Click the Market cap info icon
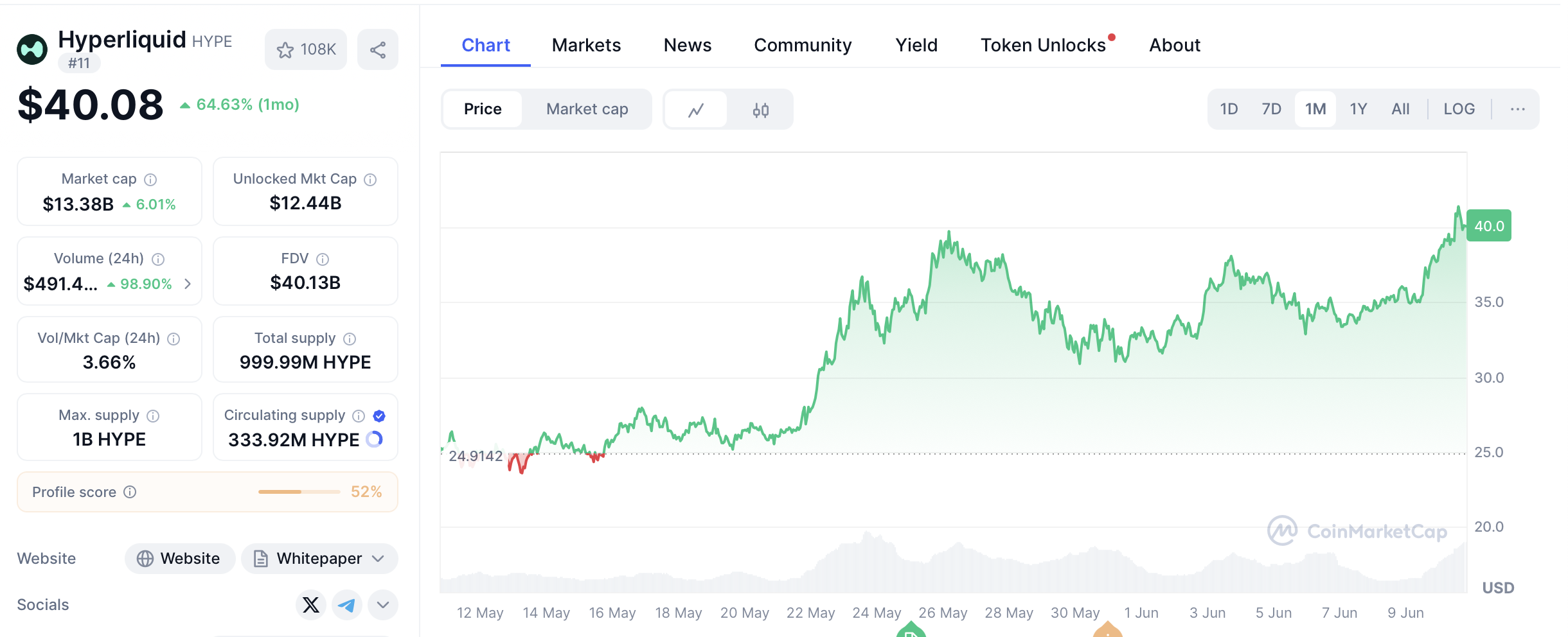The height and width of the screenshot is (637, 1568). click(x=150, y=179)
